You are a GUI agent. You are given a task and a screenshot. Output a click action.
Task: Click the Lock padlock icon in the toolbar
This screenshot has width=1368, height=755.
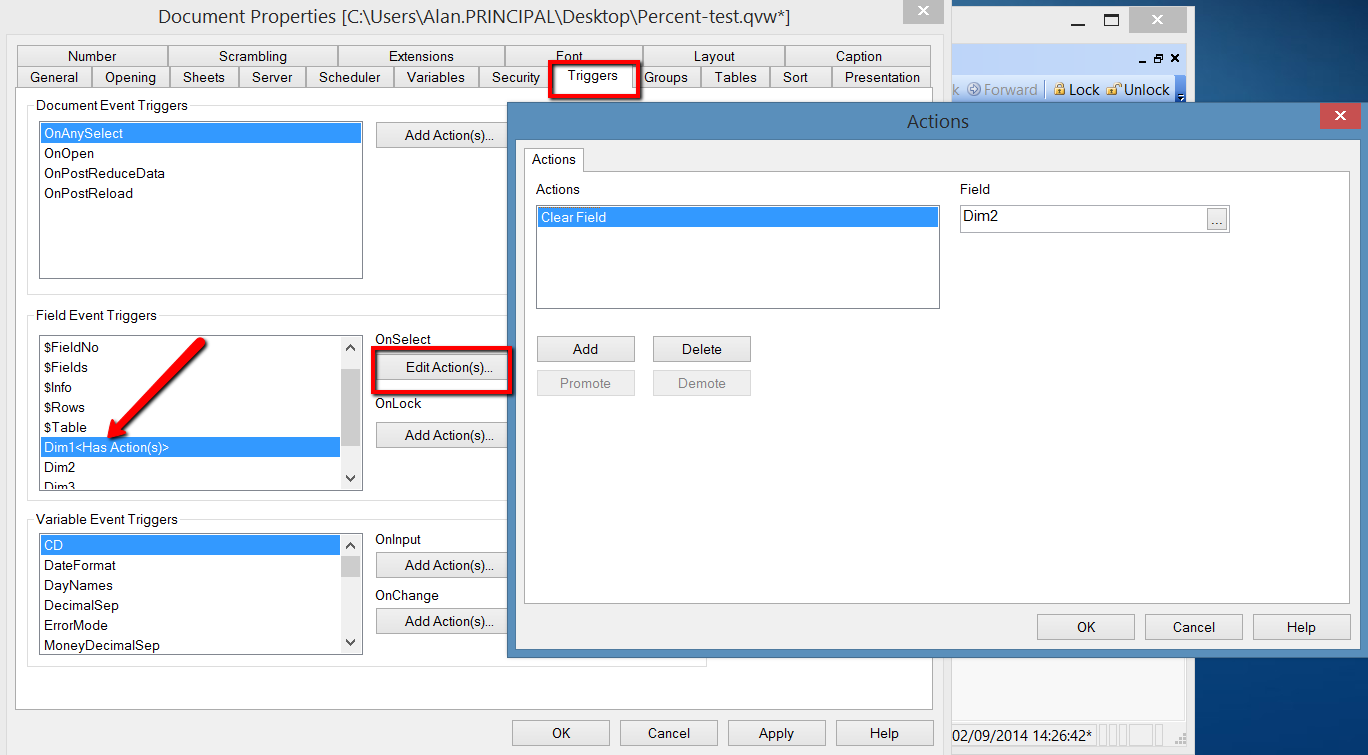1059,89
